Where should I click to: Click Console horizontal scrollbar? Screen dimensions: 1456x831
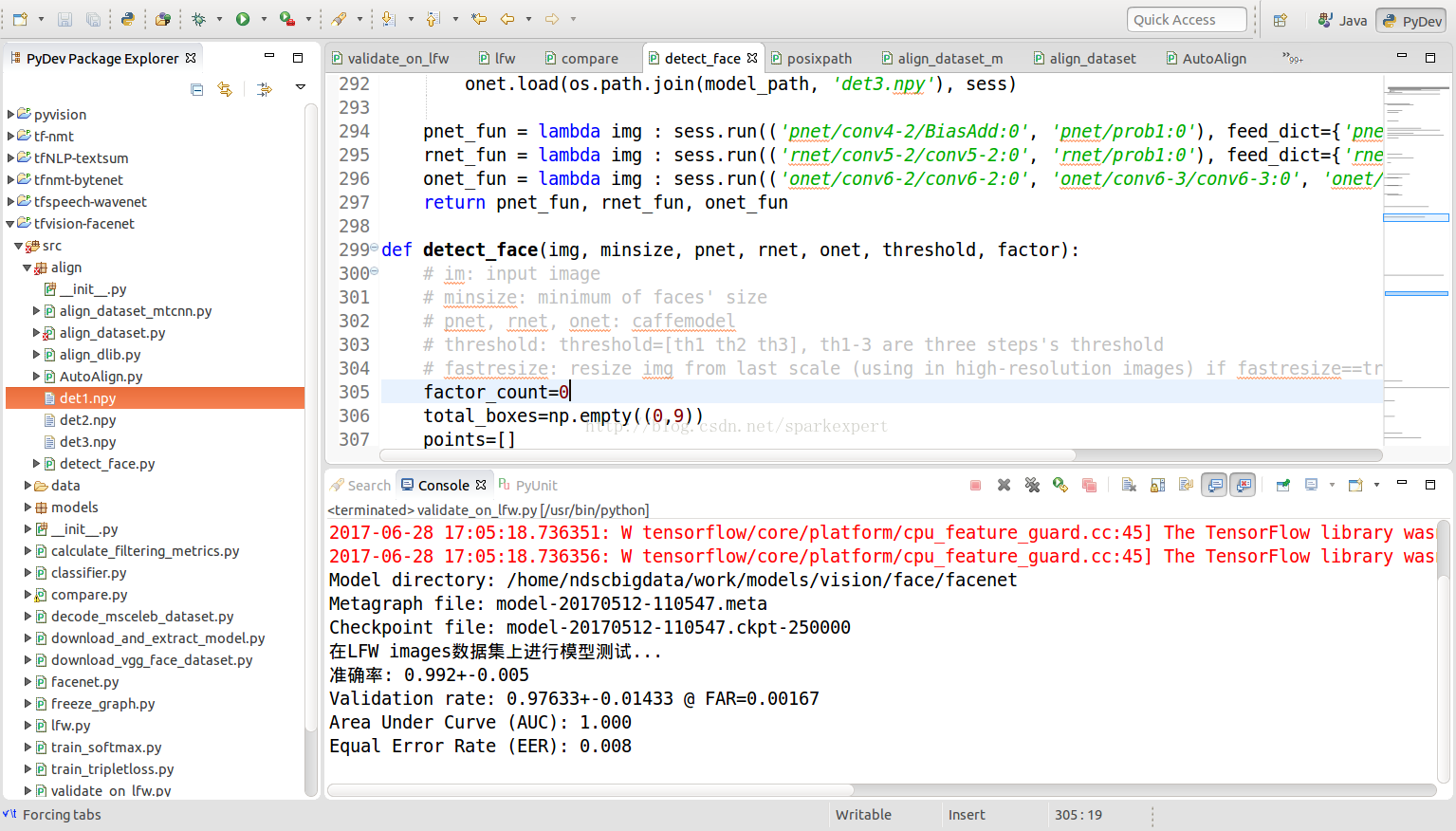[x=590, y=789]
